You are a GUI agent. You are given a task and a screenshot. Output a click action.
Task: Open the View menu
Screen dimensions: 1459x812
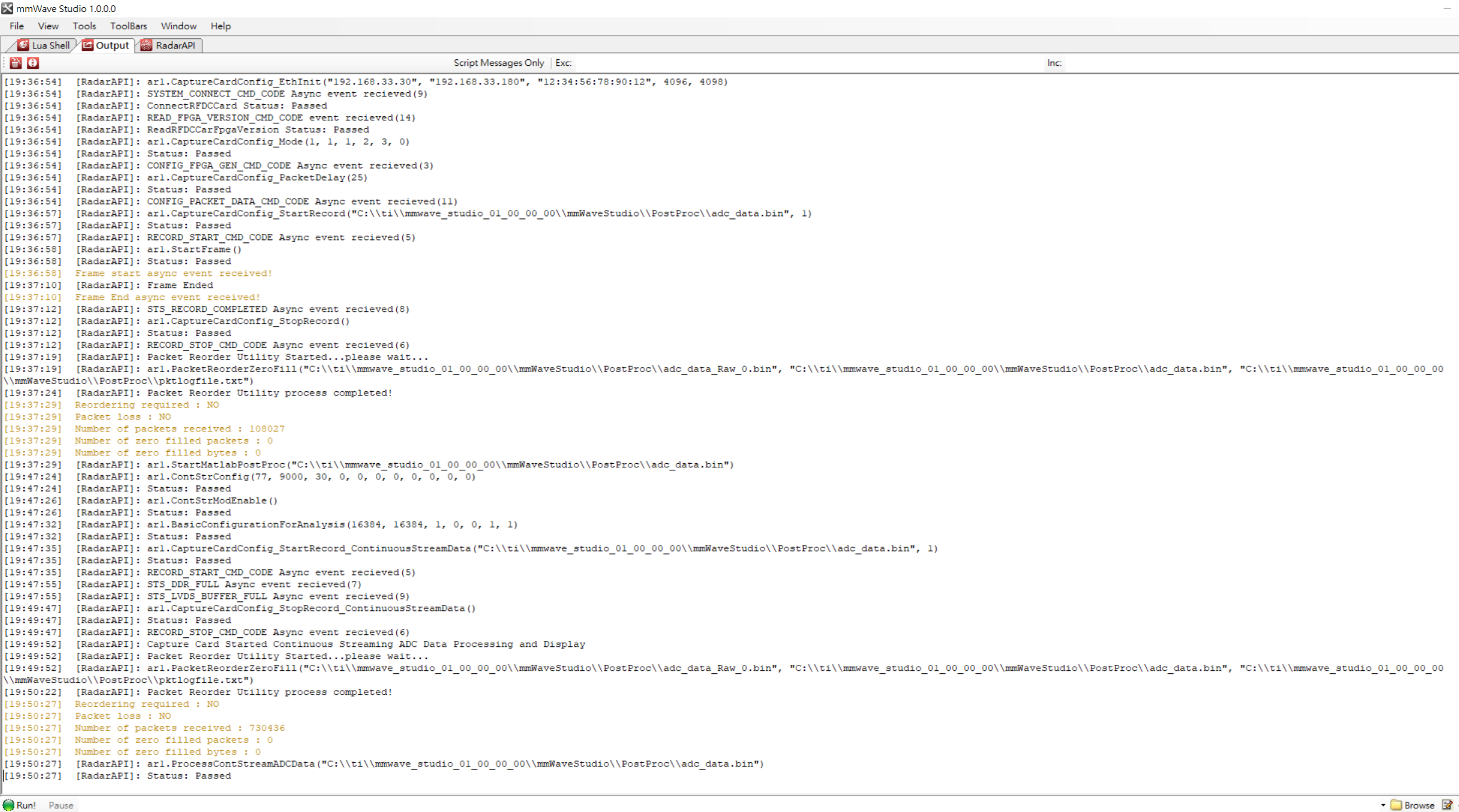click(x=48, y=26)
